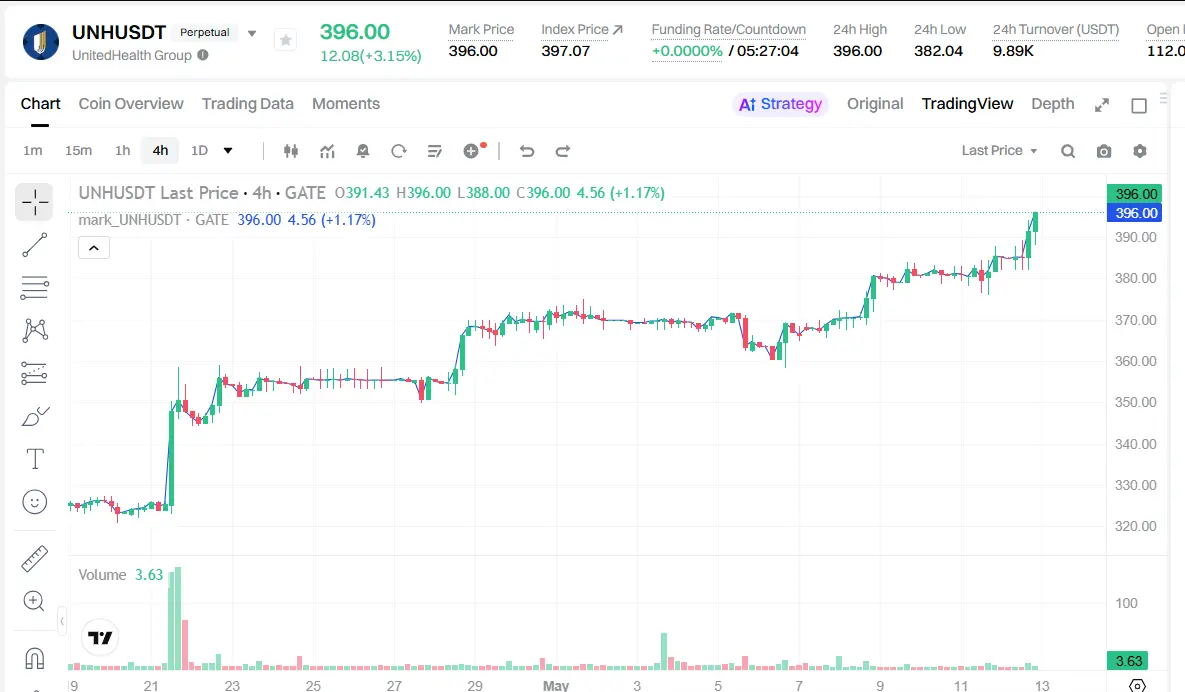Switch to Depth chart view
This screenshot has height=692, width=1185.
[1052, 104]
